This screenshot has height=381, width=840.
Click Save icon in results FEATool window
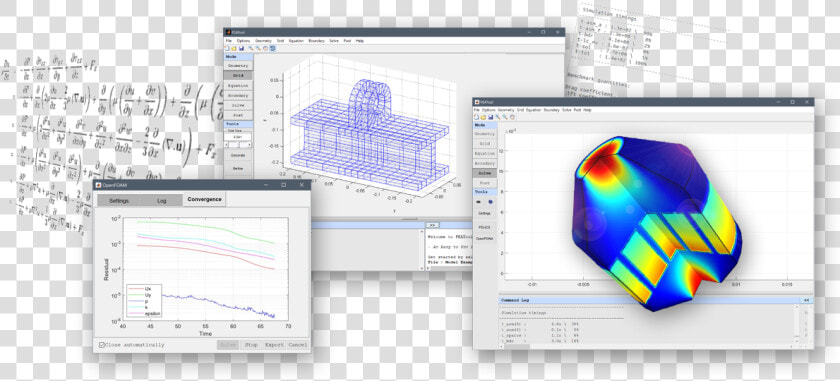[491, 117]
